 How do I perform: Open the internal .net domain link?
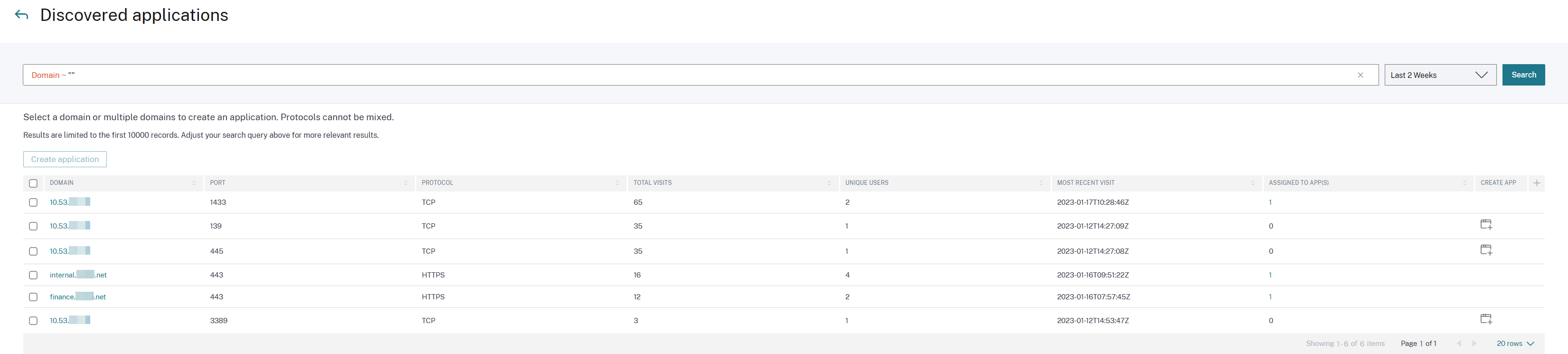click(x=78, y=275)
